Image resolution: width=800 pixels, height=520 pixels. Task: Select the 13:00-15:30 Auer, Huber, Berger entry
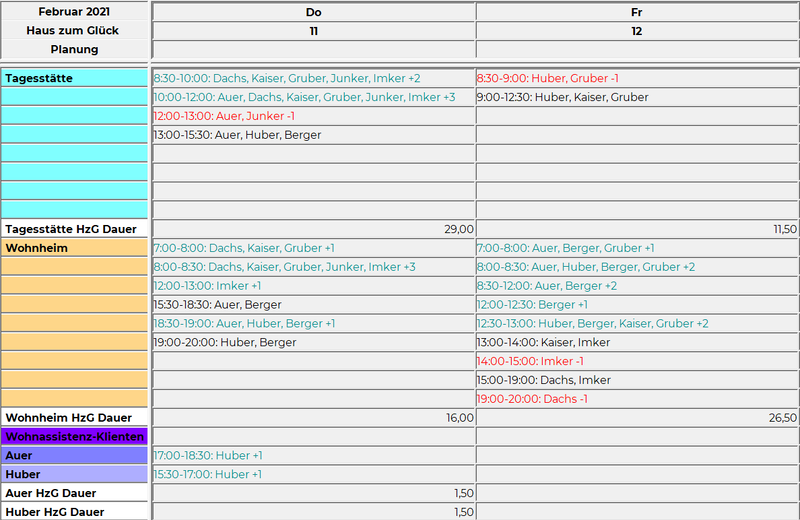click(237, 135)
